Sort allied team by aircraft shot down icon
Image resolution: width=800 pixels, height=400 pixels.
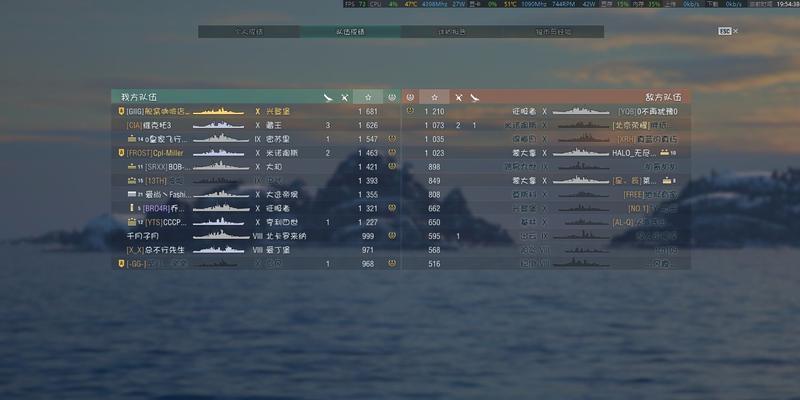(x=328, y=97)
